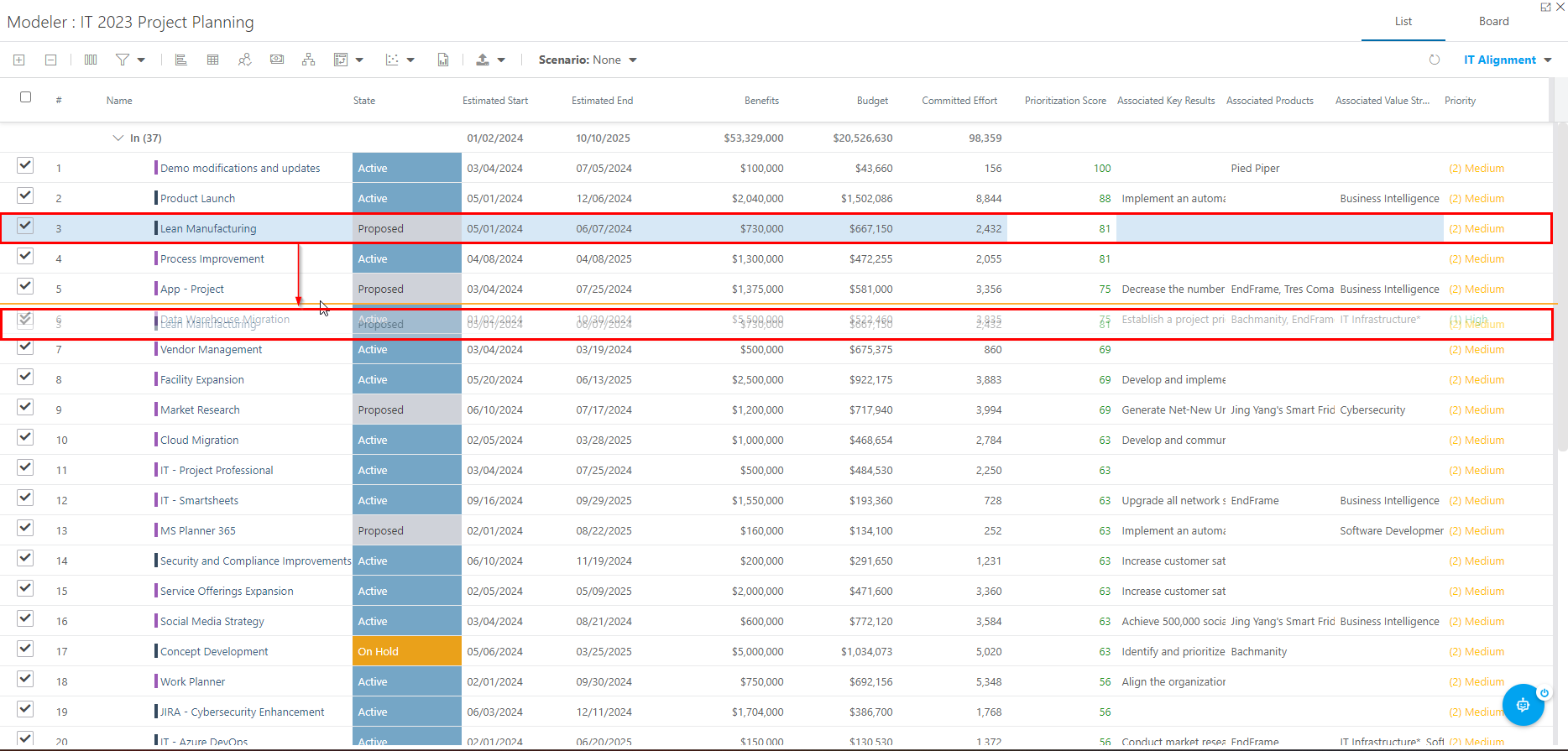The width and height of the screenshot is (1568, 751).
Task: Open the column chooser icon
Action: tap(91, 60)
